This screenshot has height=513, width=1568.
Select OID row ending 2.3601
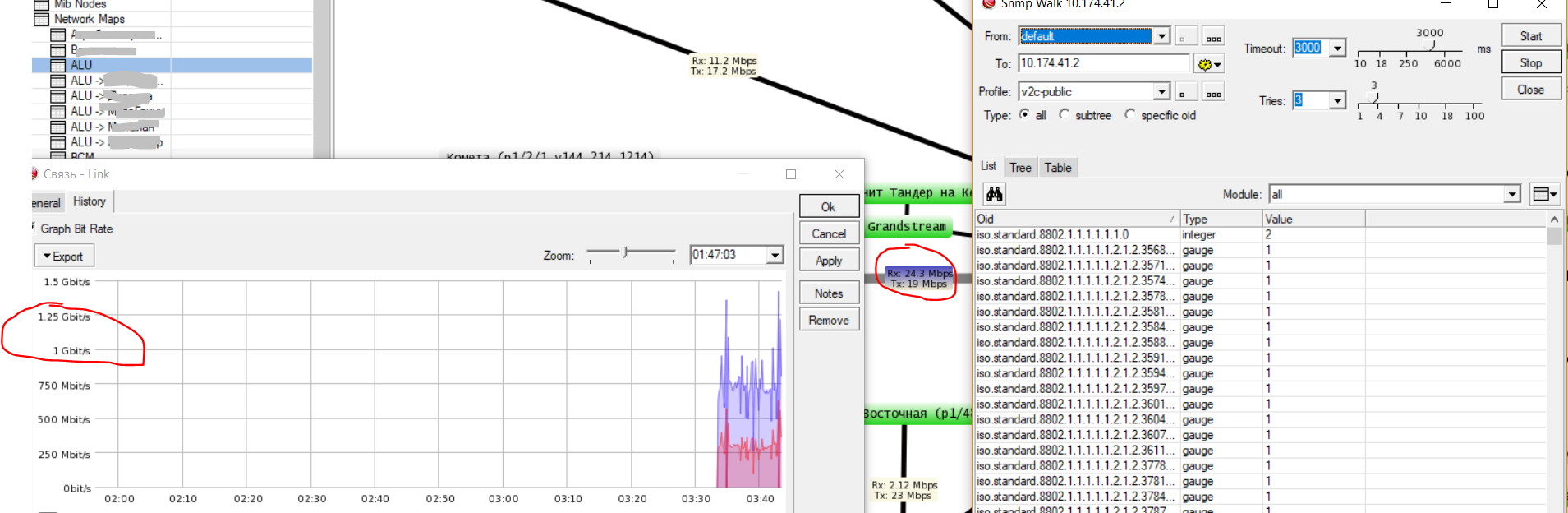(1261, 404)
